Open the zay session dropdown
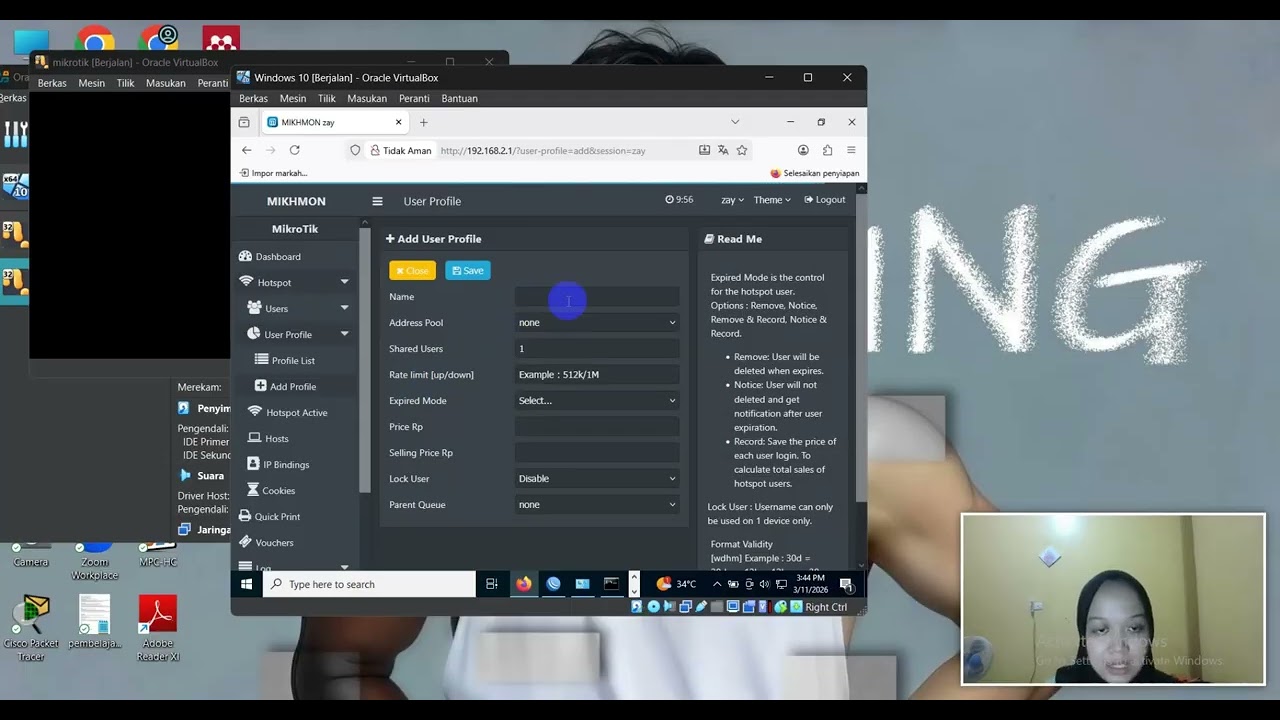This screenshot has width=1280, height=720. pos(732,200)
